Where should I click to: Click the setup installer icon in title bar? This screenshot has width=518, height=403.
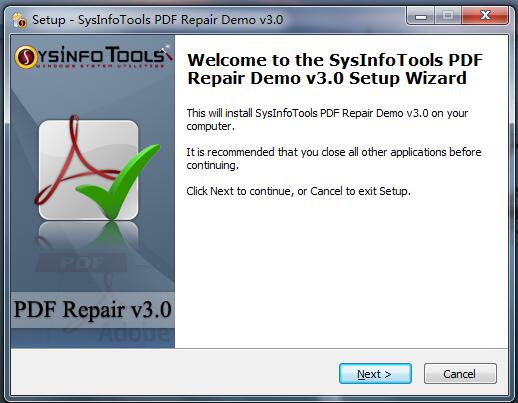19,20
